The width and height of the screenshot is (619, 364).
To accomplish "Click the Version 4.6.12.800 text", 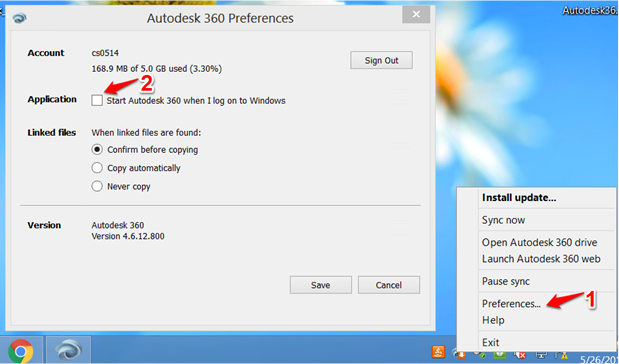I will point(128,236).
